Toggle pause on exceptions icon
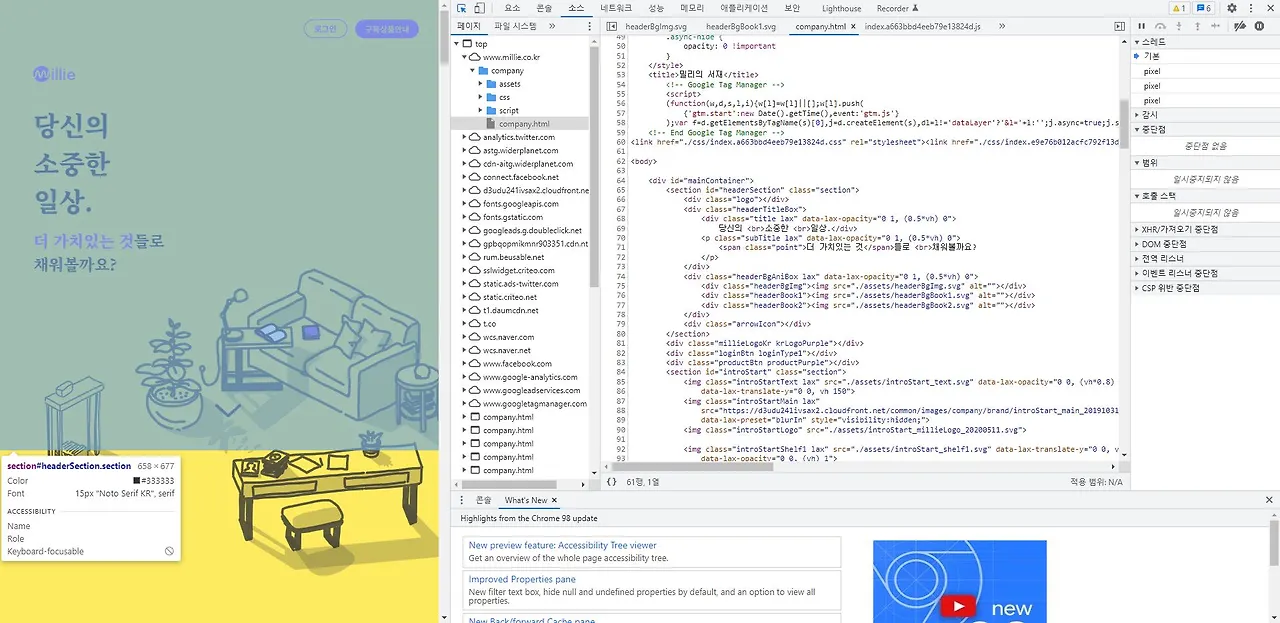The height and width of the screenshot is (623, 1280). pyautogui.click(x=1259, y=26)
